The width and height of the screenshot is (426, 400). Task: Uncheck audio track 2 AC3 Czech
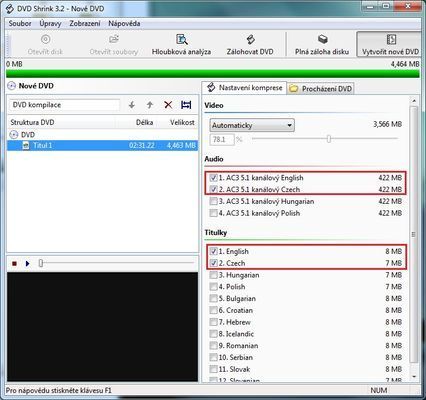click(x=213, y=189)
